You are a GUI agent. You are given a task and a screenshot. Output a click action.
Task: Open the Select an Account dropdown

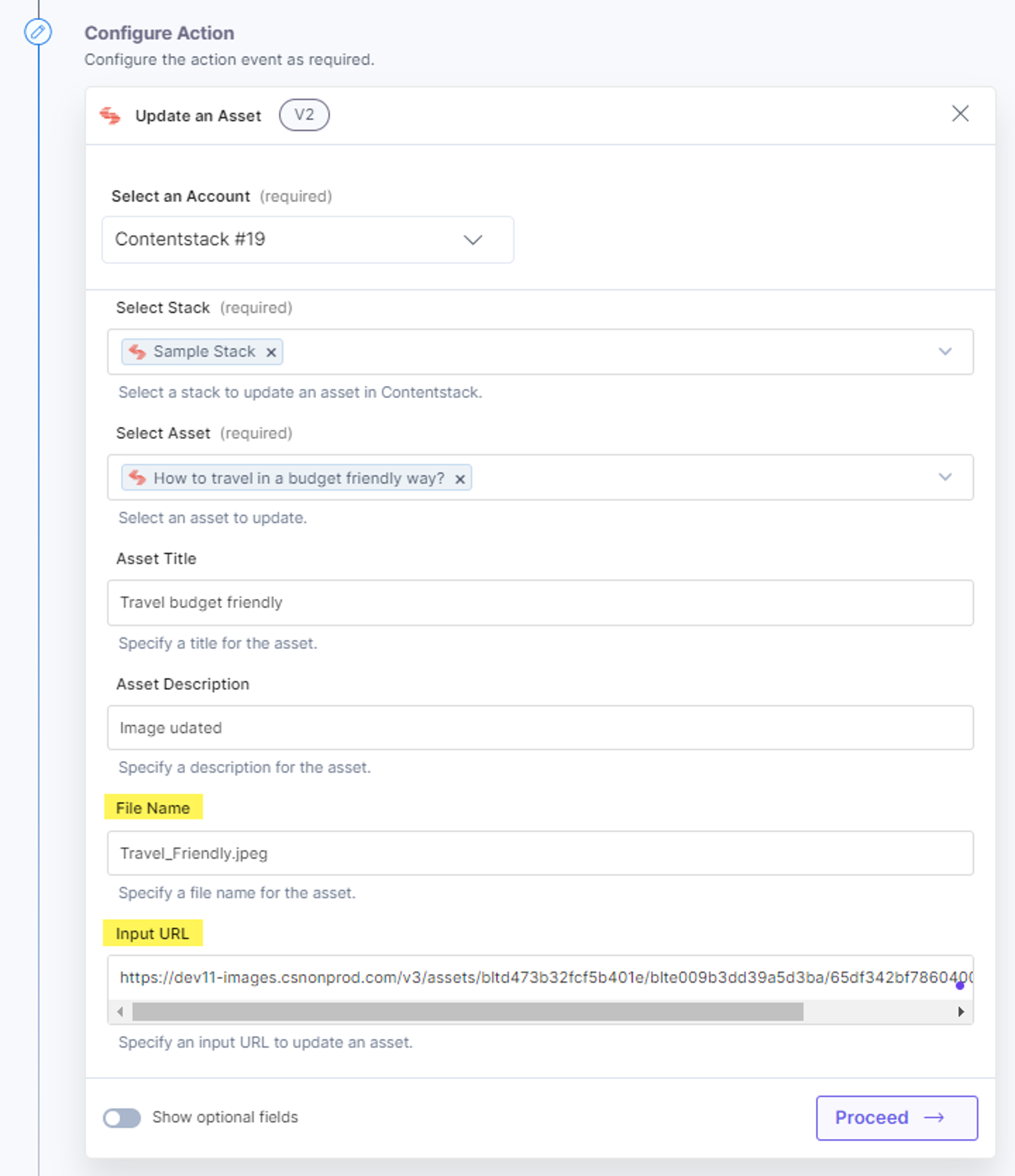coord(308,240)
